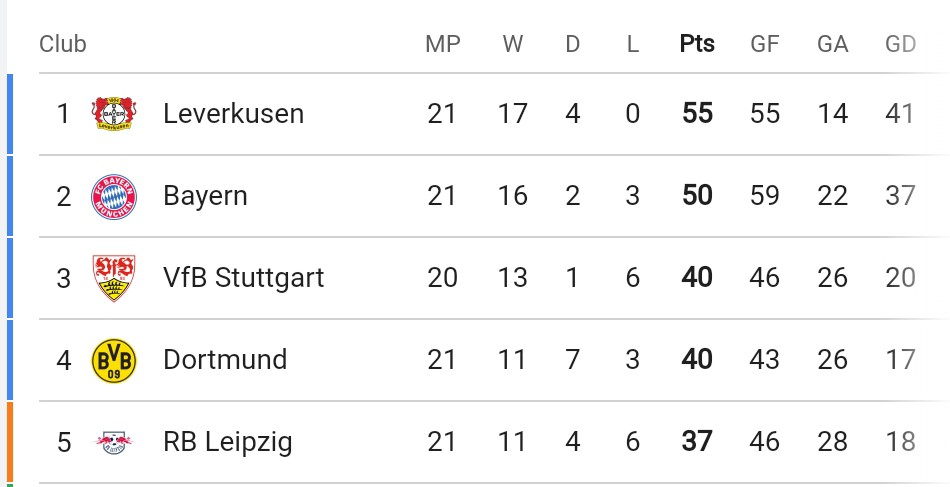Click the blue qualification marker beside Leverkusen
This screenshot has width=950, height=487.
(x=10, y=114)
